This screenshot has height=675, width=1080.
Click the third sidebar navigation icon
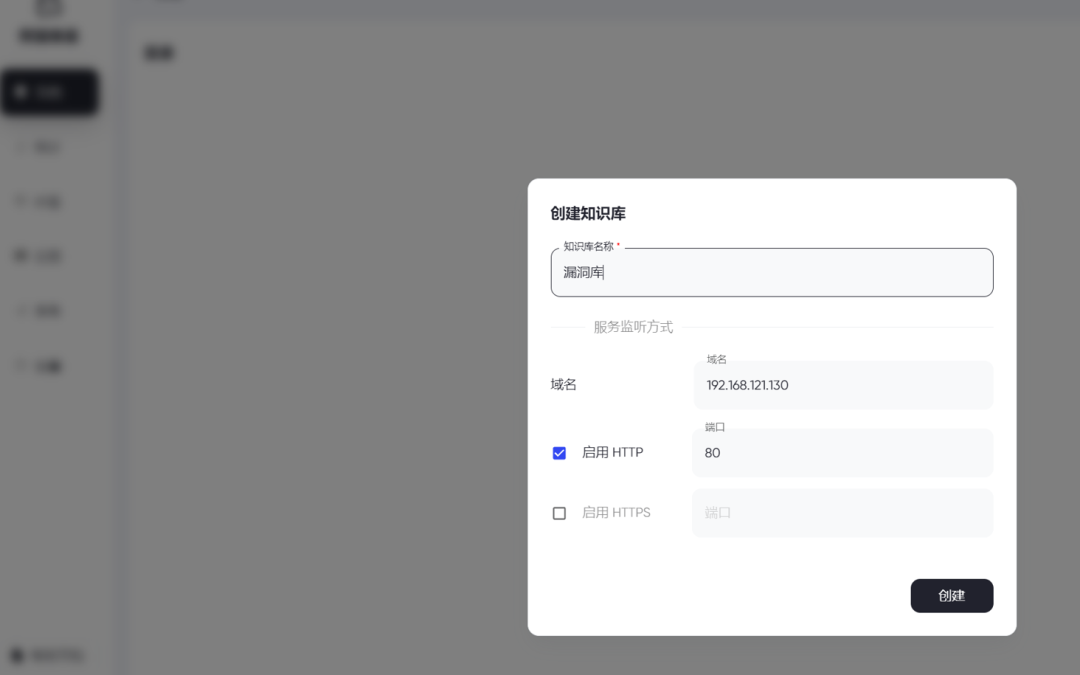pos(22,201)
